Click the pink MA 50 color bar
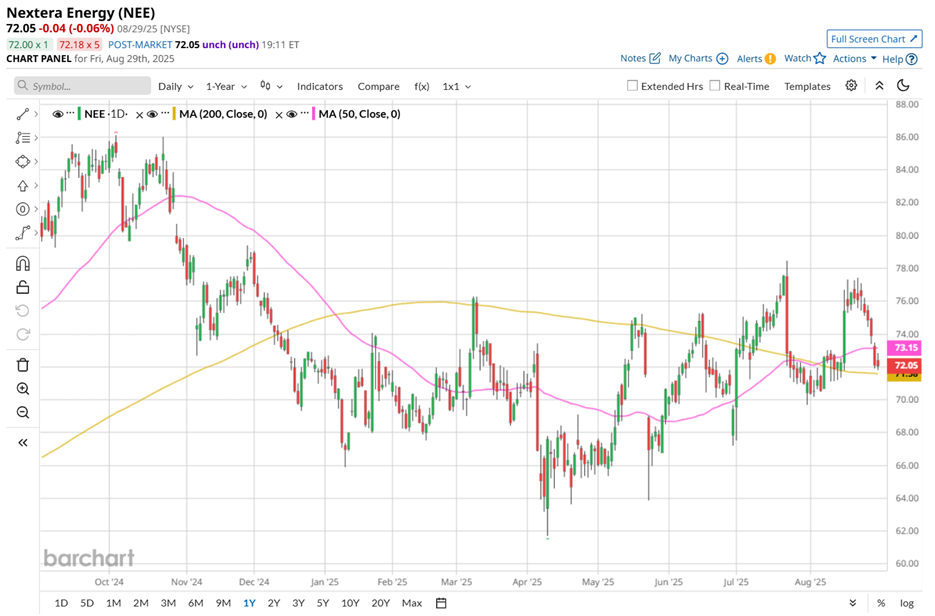 pos(314,114)
